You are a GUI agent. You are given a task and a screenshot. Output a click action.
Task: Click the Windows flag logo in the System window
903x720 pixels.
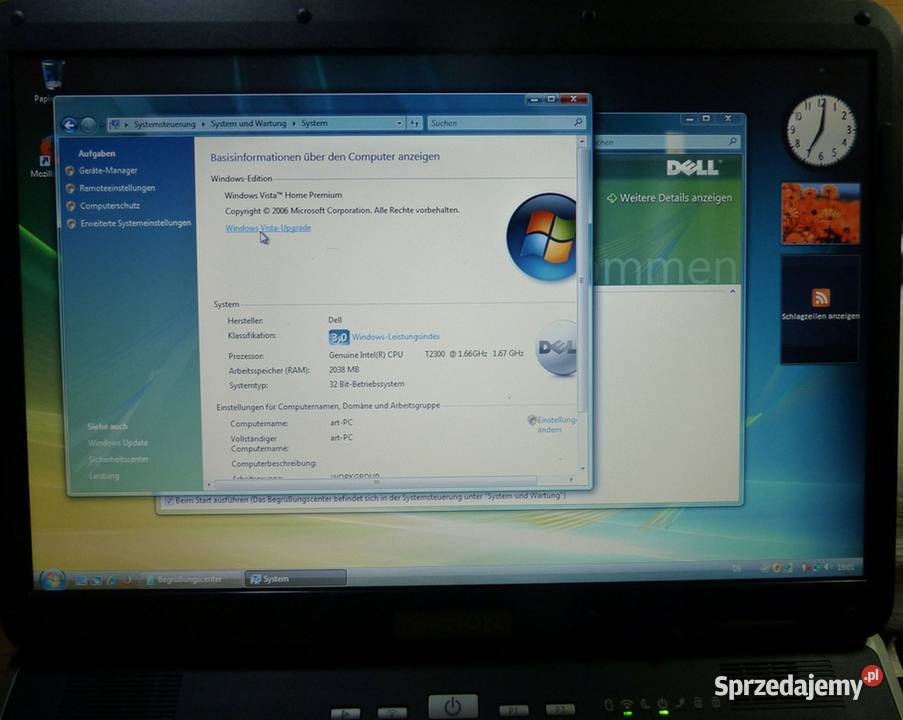(x=543, y=236)
